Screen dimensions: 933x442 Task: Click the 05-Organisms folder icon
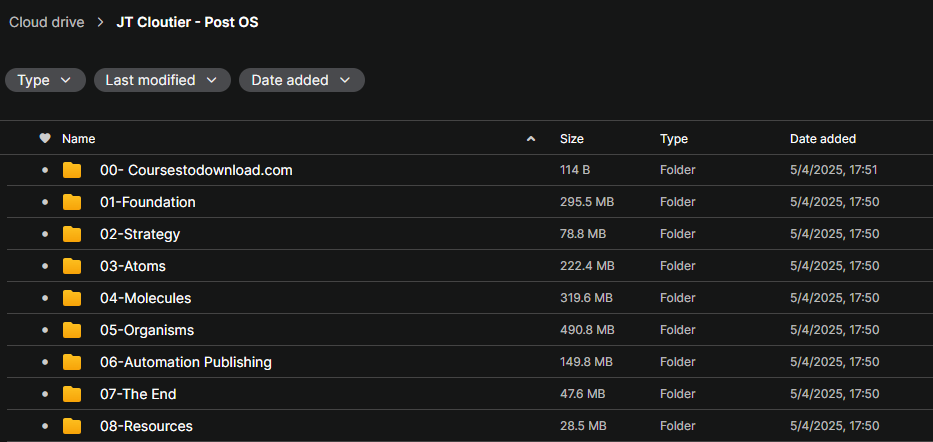72,330
